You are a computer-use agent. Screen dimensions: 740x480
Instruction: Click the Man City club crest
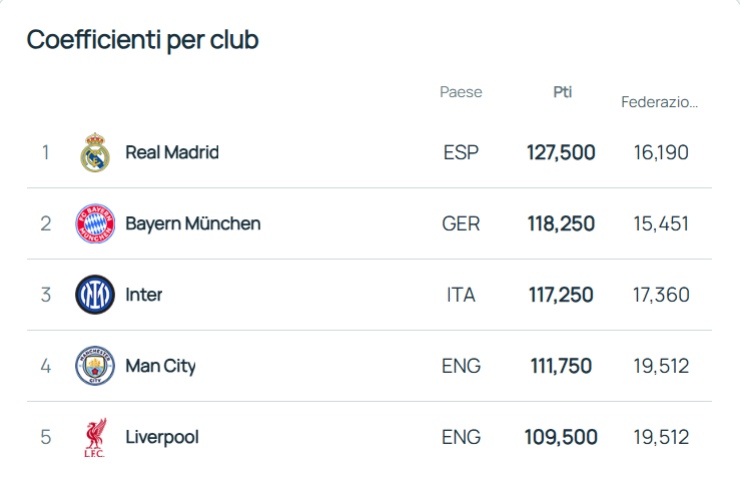[95, 366]
